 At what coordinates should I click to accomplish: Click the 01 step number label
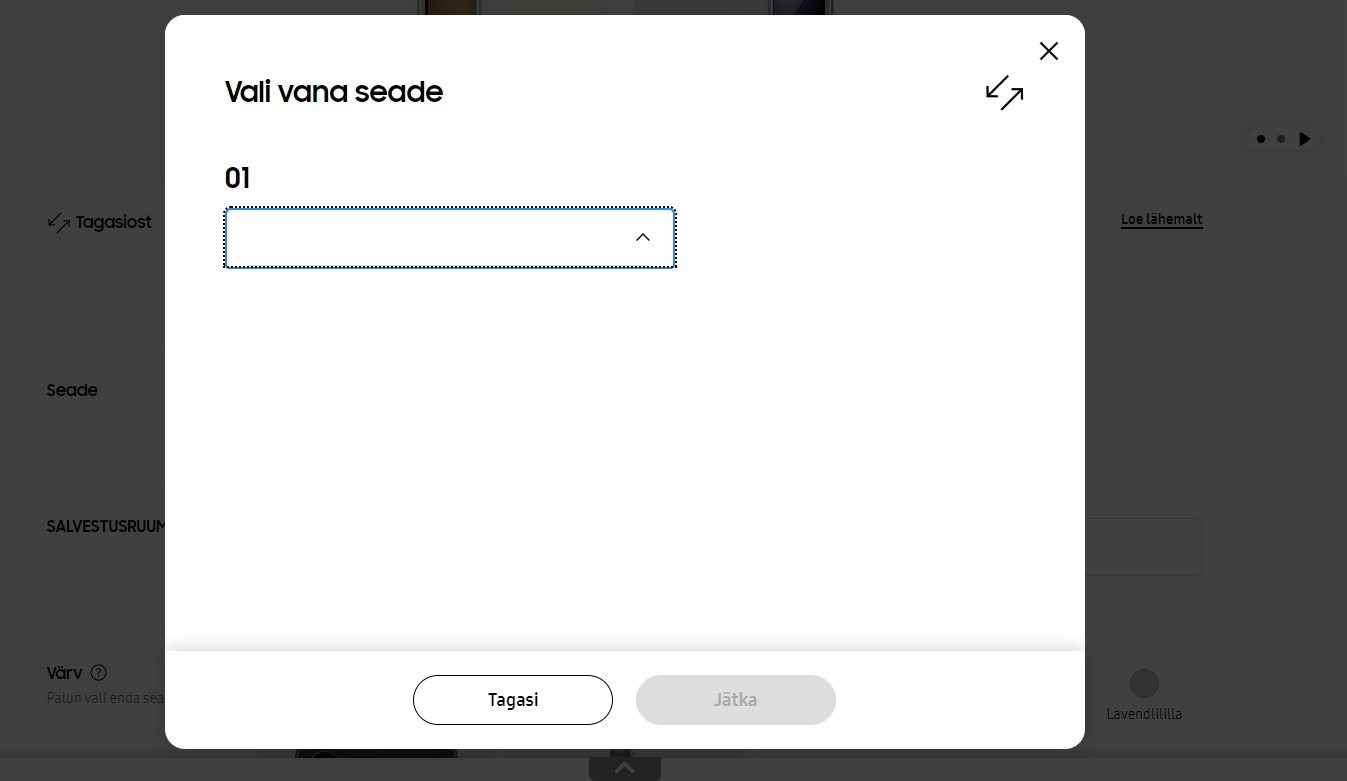coord(237,178)
